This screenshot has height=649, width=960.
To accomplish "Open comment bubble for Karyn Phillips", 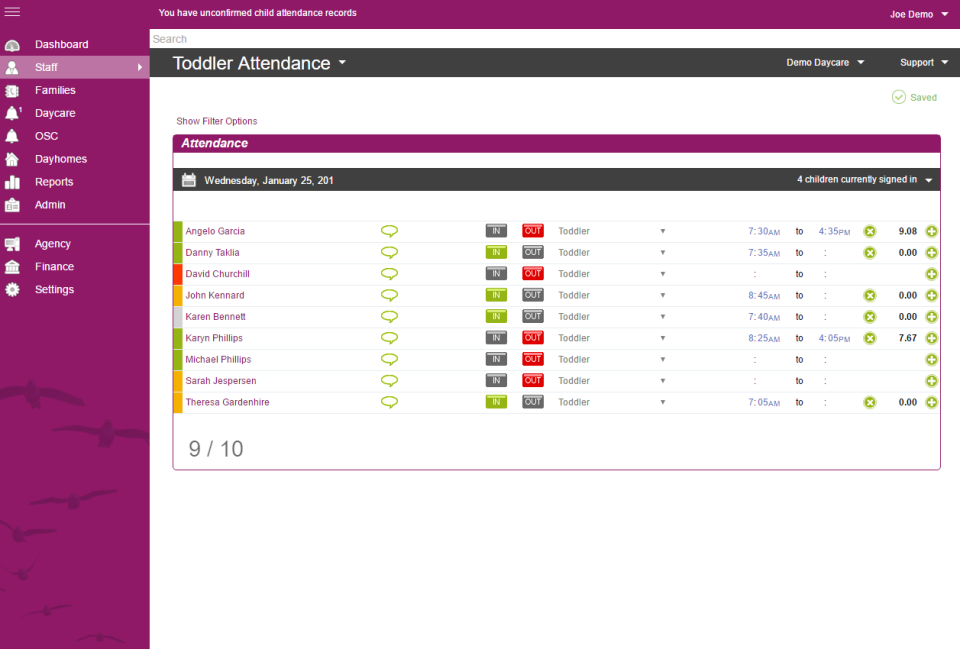I will click(389, 338).
